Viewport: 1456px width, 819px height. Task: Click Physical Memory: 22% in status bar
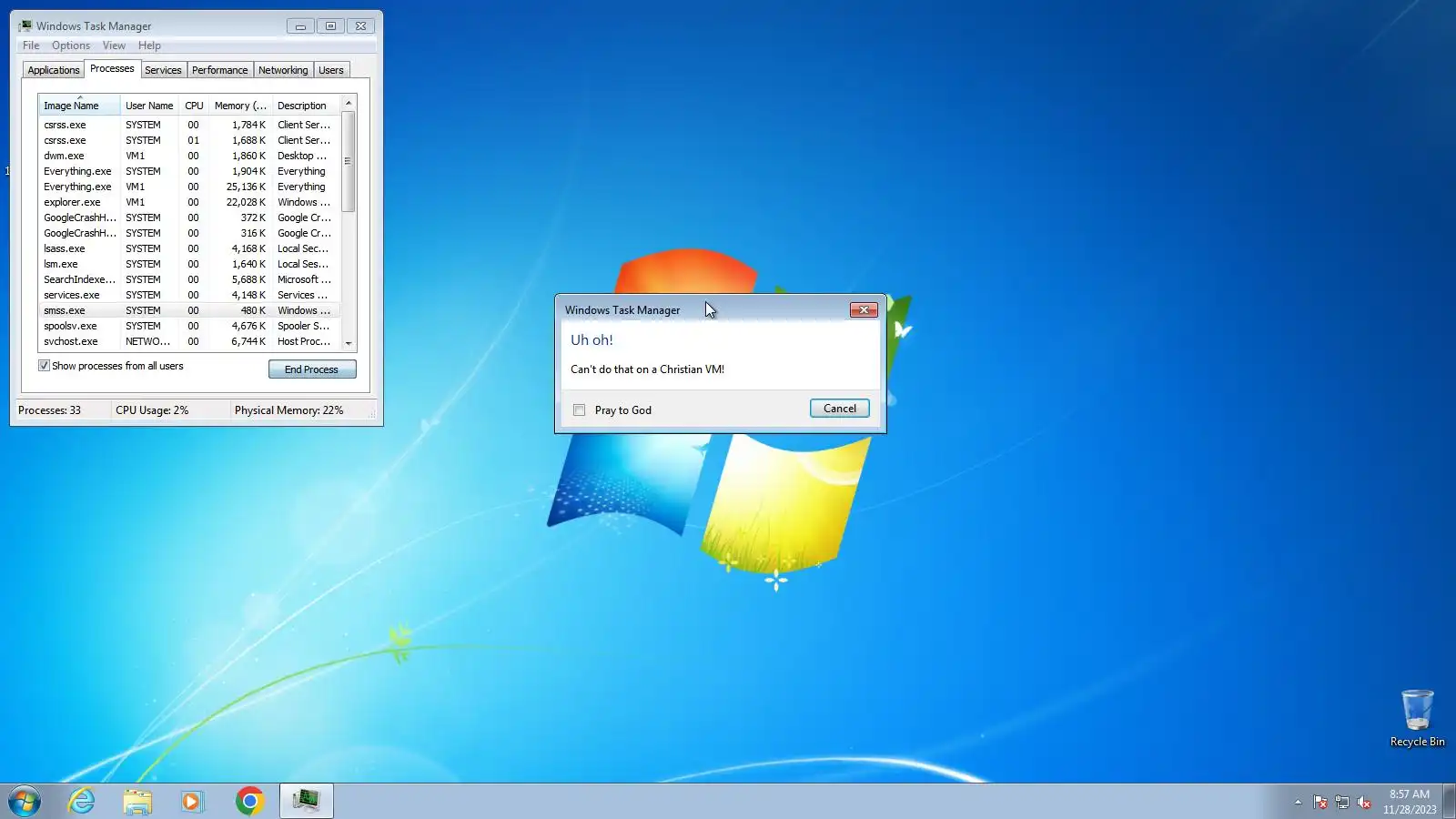(x=289, y=410)
